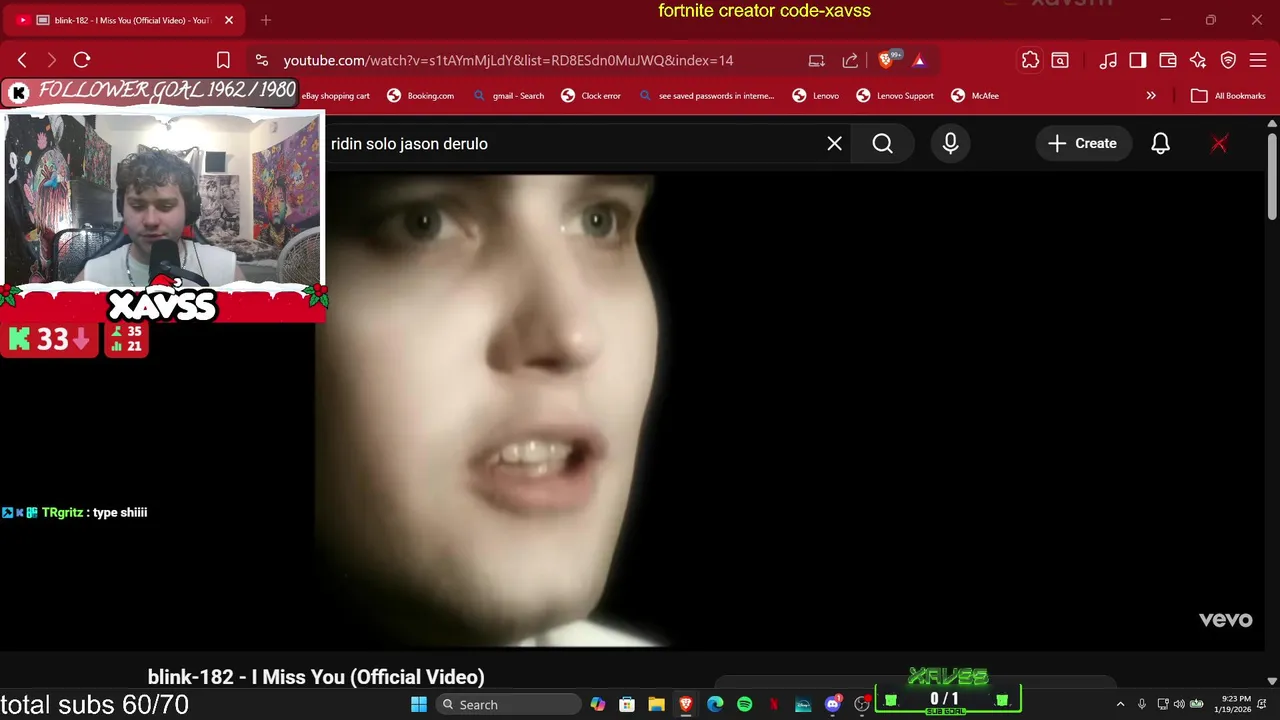Bookmark this page with the bookmark icon
This screenshot has width=1280, height=720.
coord(223,60)
